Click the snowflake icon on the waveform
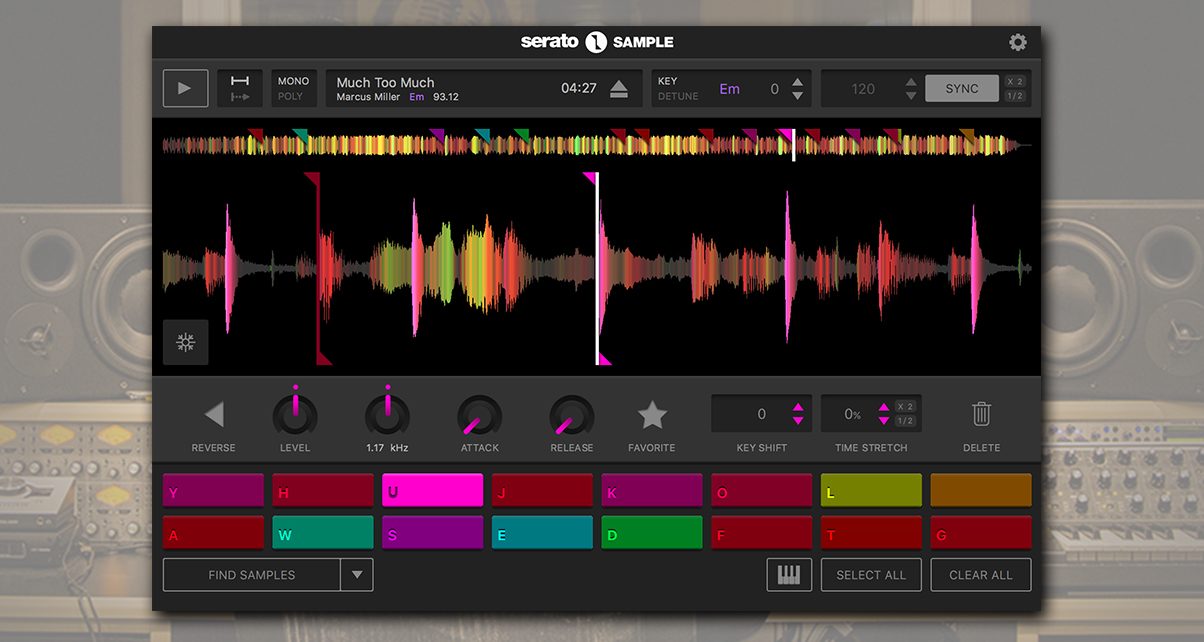 tap(185, 342)
